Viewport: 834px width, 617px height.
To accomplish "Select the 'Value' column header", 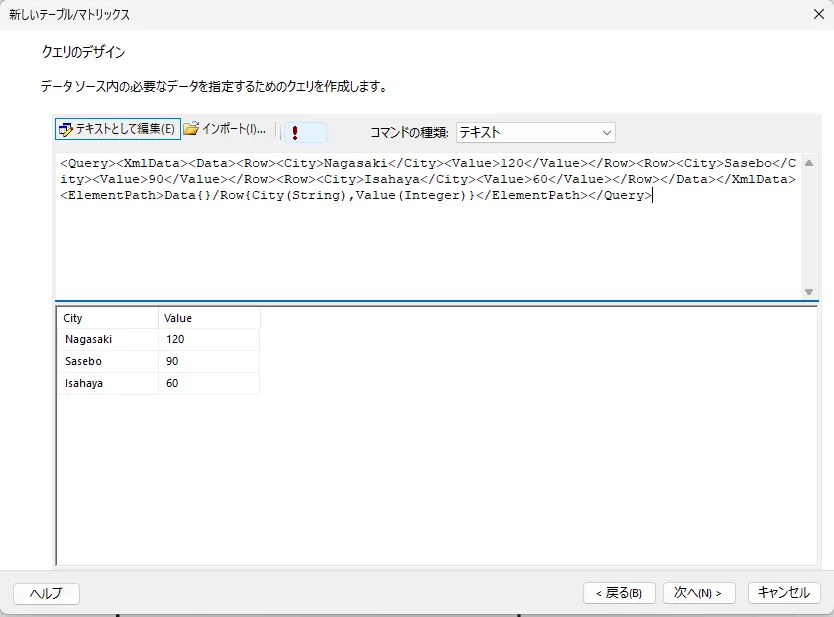I will tap(209, 318).
